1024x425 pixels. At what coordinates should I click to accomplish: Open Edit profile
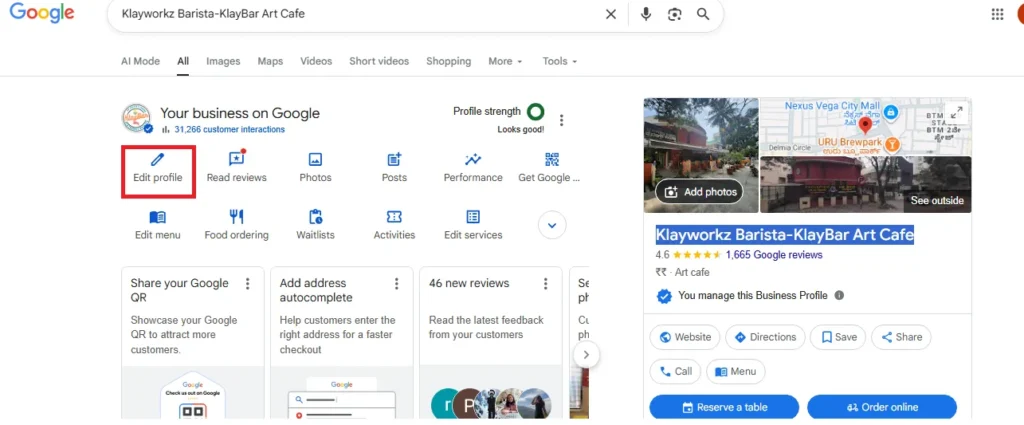pyautogui.click(x=157, y=168)
